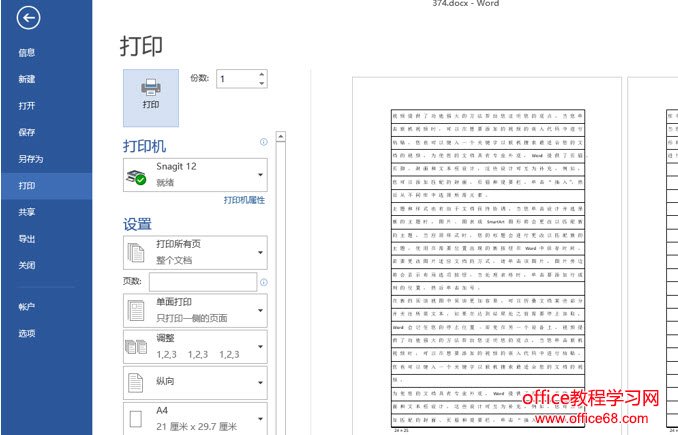Click the 设置 section heading
Viewport: 678px width, 435px height.
tap(138, 224)
